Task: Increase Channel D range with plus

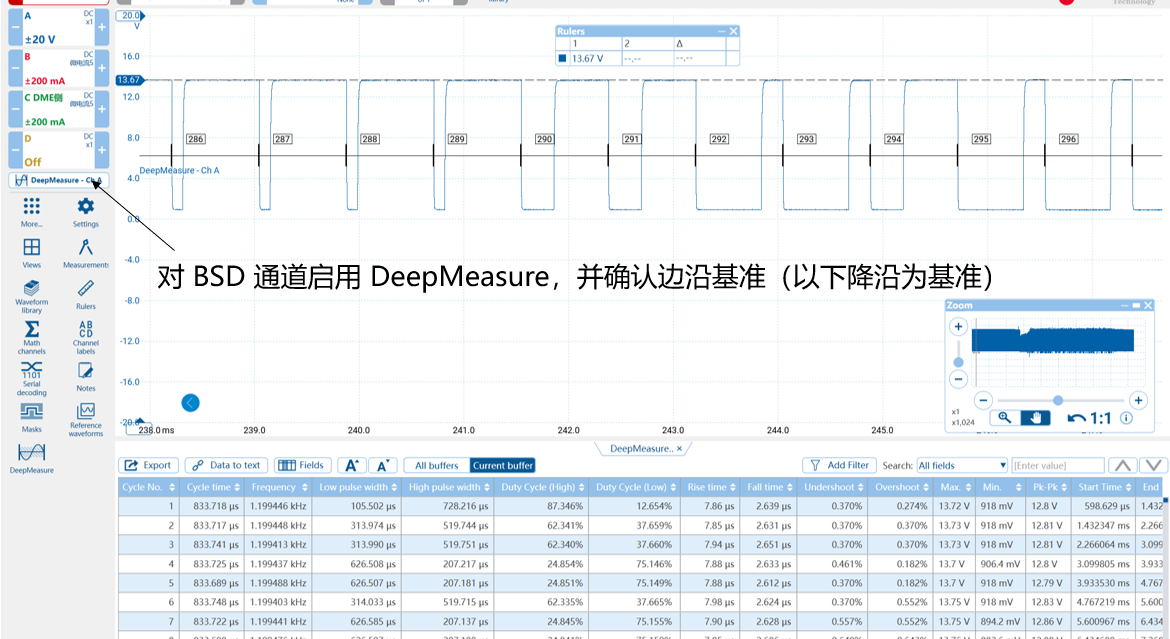Action: (102, 149)
